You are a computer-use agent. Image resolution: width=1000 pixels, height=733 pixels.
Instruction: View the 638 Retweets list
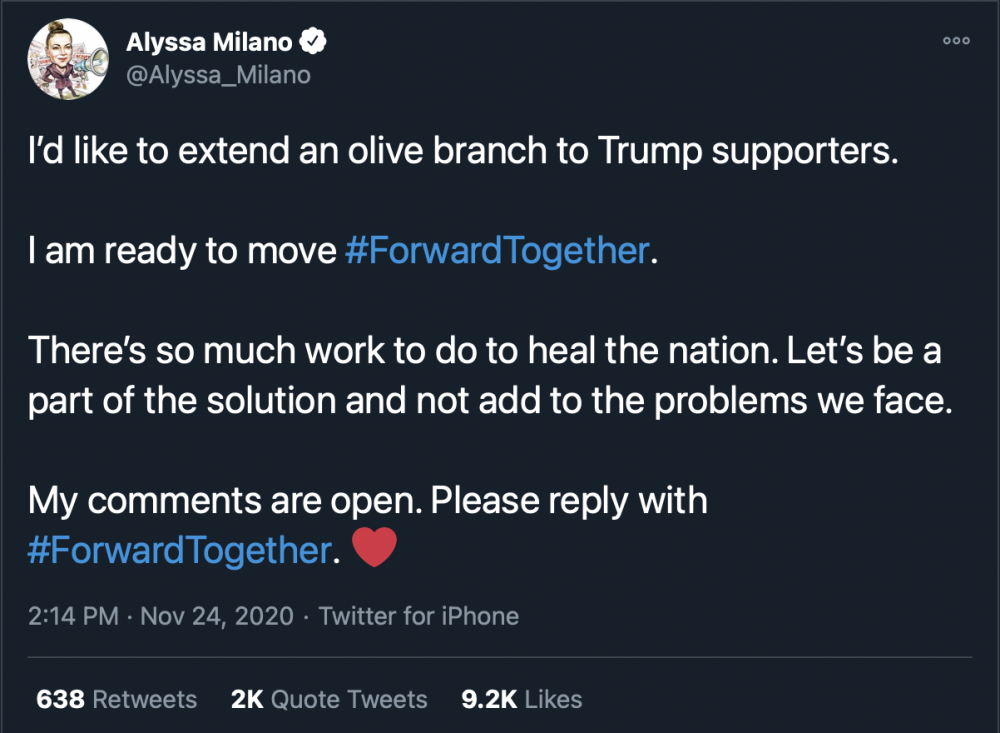tap(117, 699)
